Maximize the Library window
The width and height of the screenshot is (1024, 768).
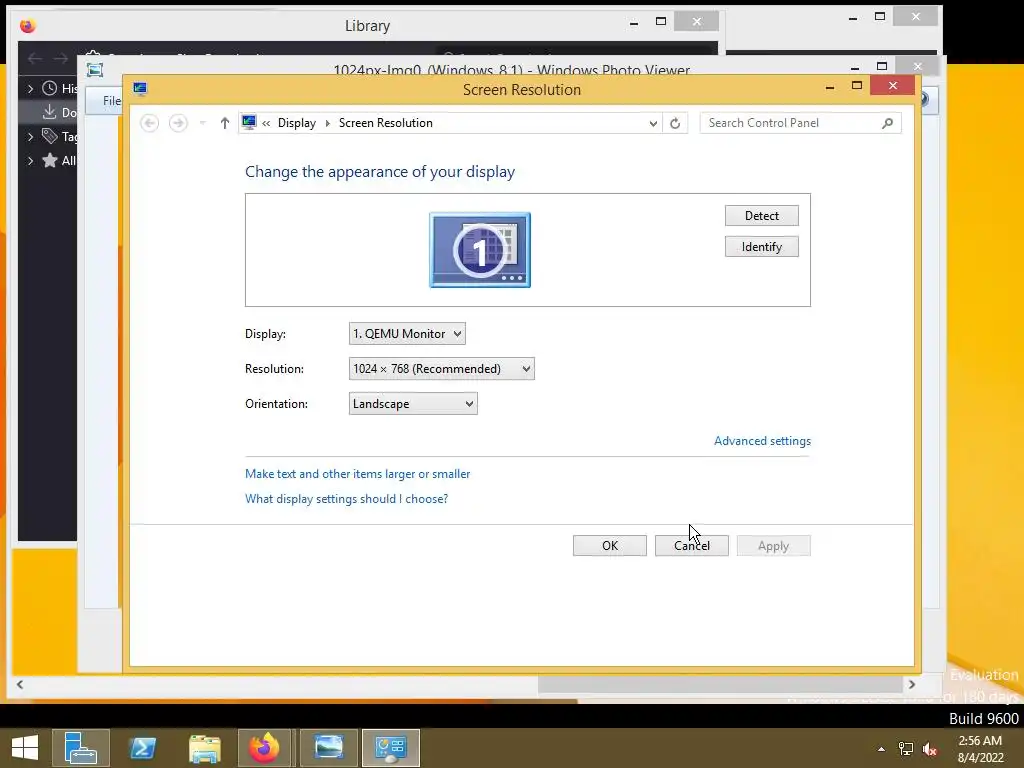661,22
